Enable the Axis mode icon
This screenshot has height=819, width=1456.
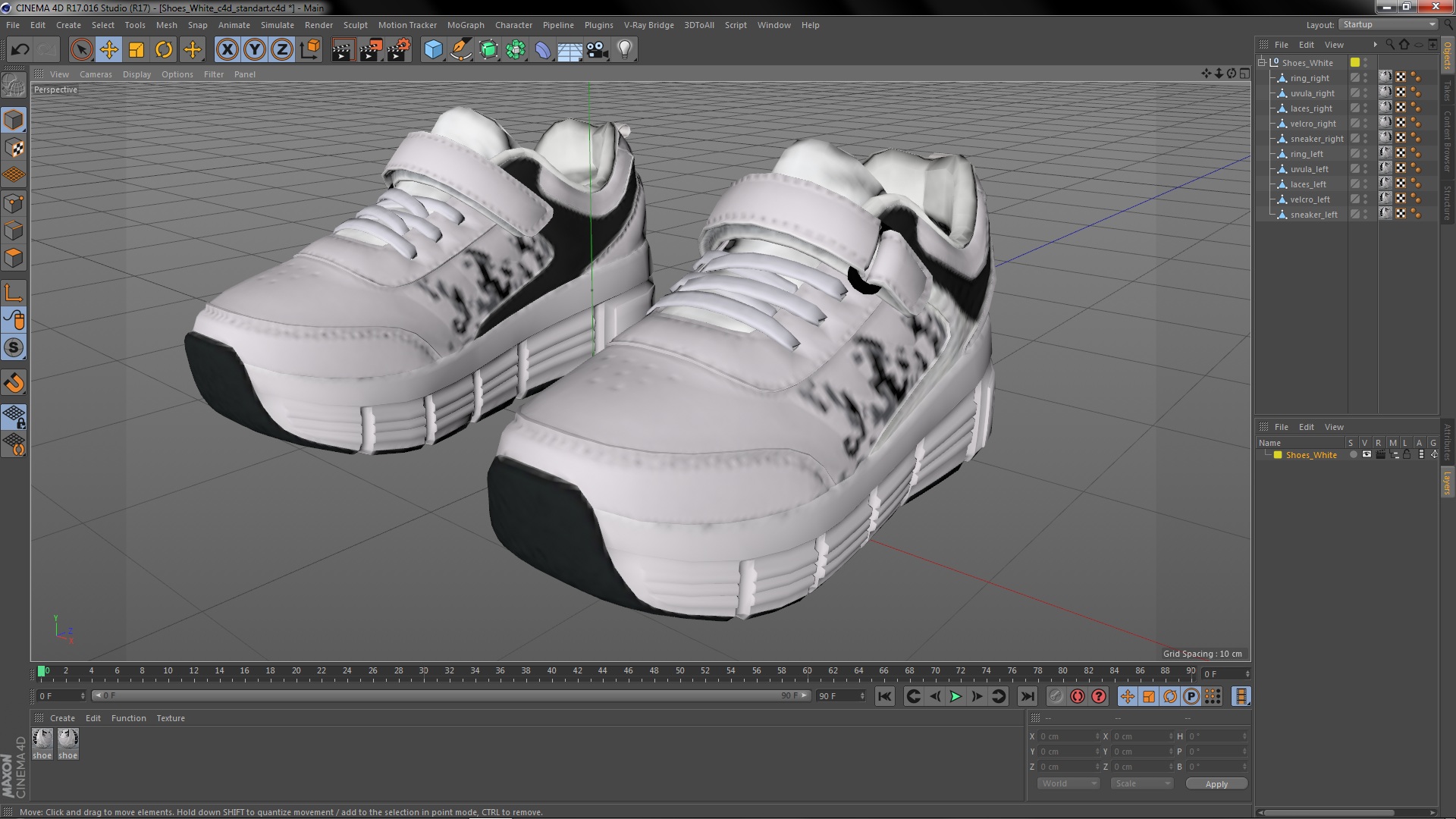(14, 293)
